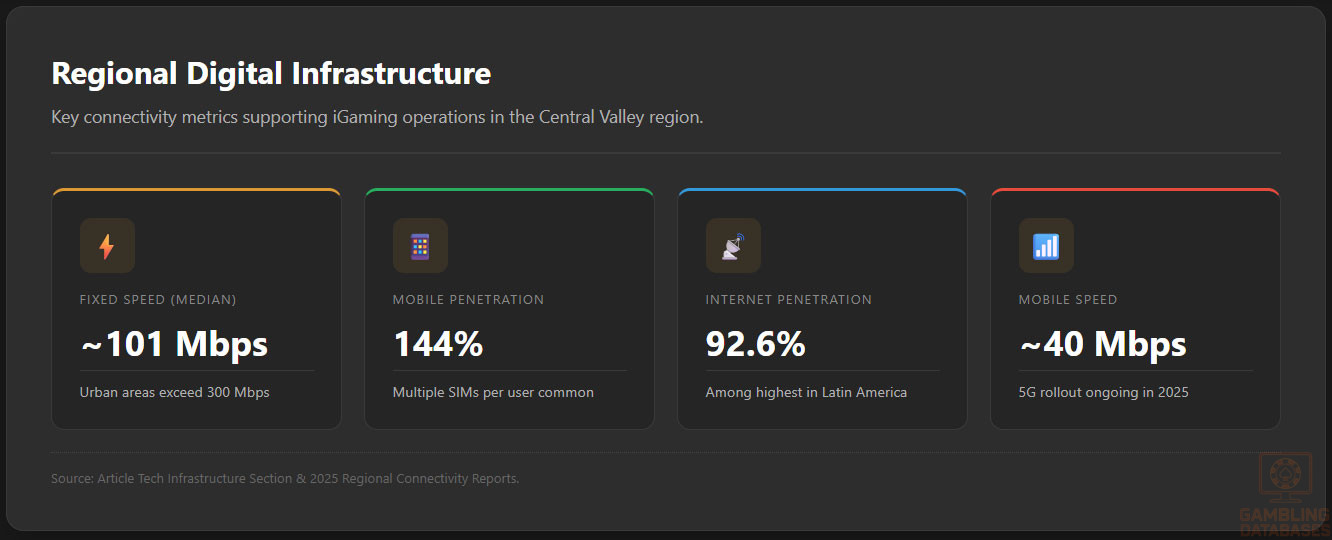1332x540 pixels.
Task: Click the satellite dish internet icon
Action: (733, 246)
